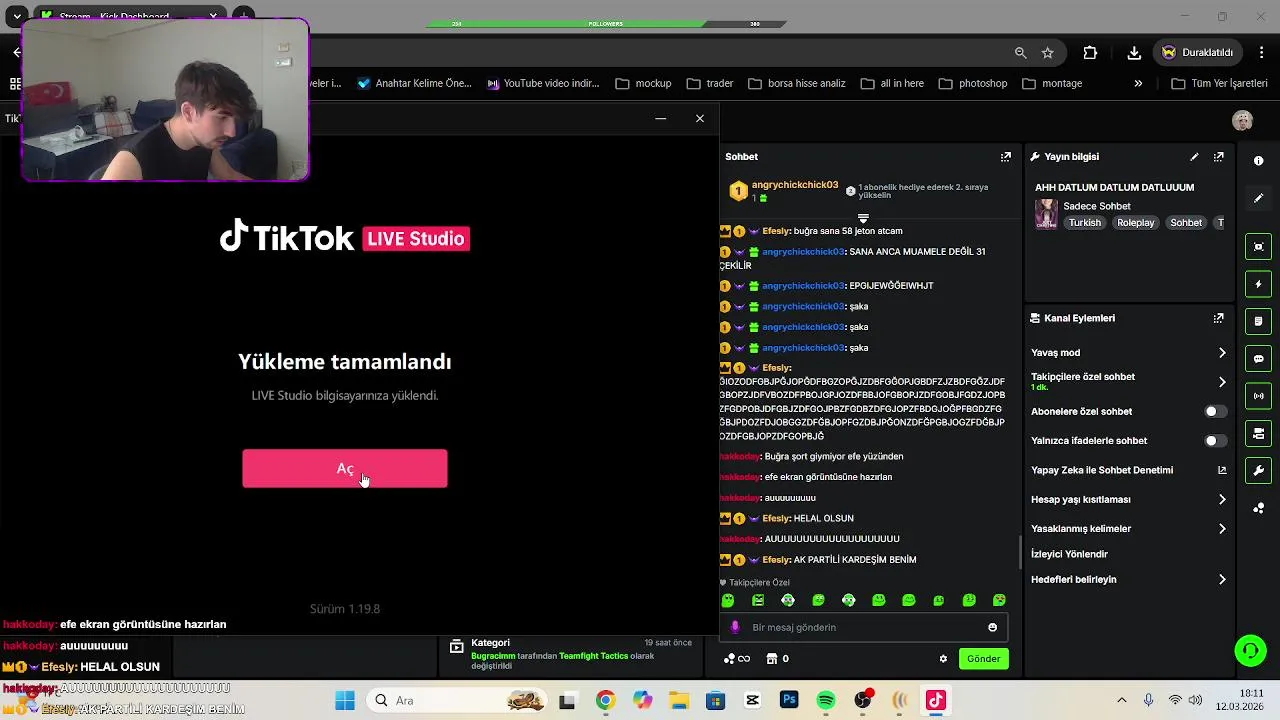1280x720 pixels.
Task: Open the montage bookmarks folder
Action: click(1051, 83)
